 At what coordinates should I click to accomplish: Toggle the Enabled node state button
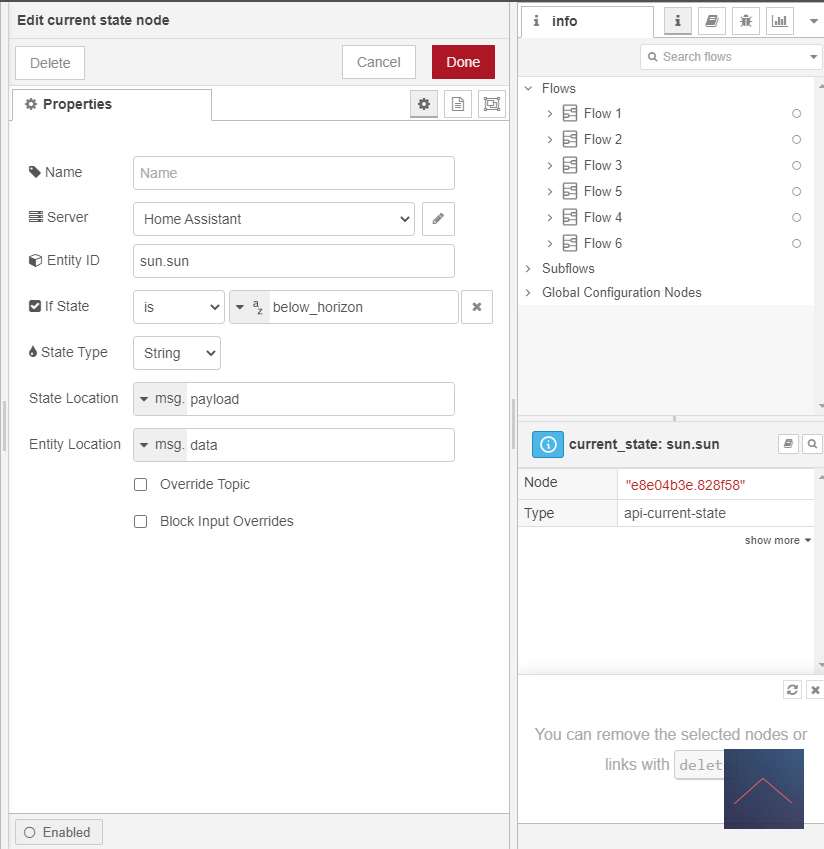click(x=58, y=832)
